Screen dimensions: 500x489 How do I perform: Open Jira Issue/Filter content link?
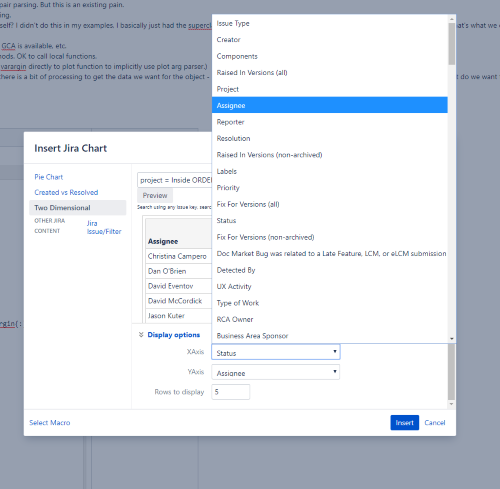[104, 227]
